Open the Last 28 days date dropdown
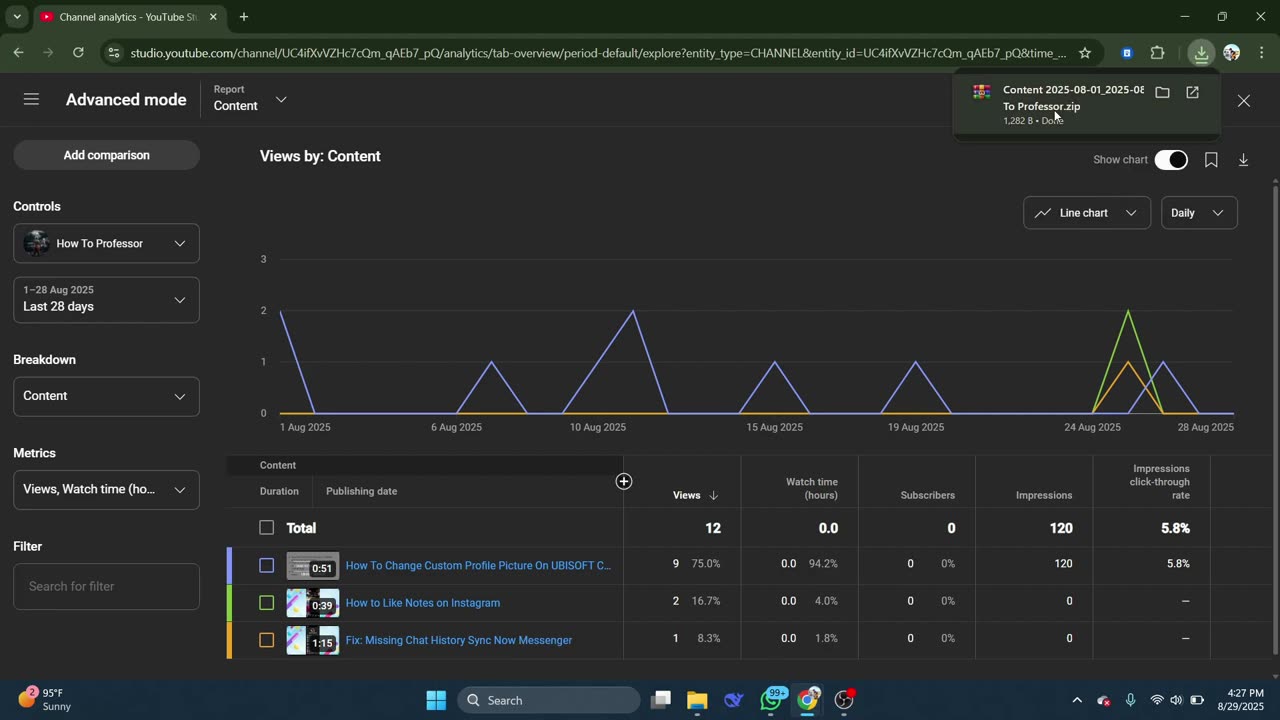Viewport: 1280px width, 720px height. 106,299
